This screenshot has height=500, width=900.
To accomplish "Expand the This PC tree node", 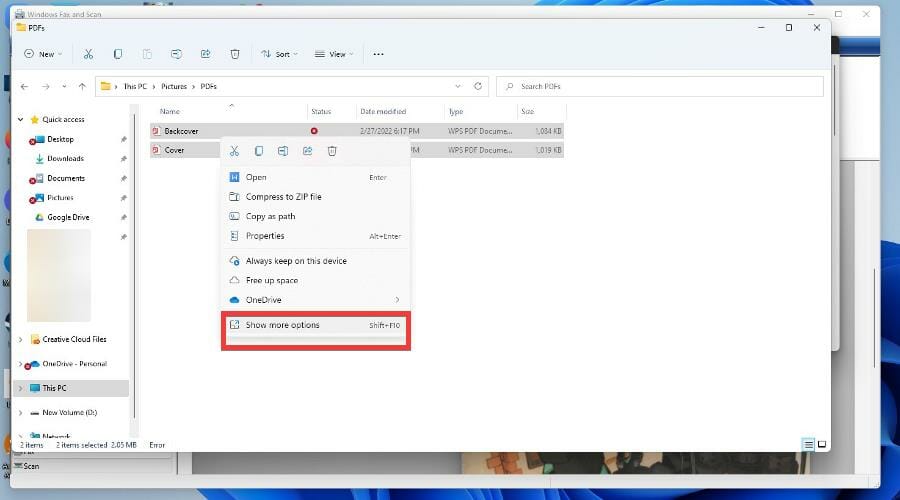I will pyautogui.click(x=20, y=388).
